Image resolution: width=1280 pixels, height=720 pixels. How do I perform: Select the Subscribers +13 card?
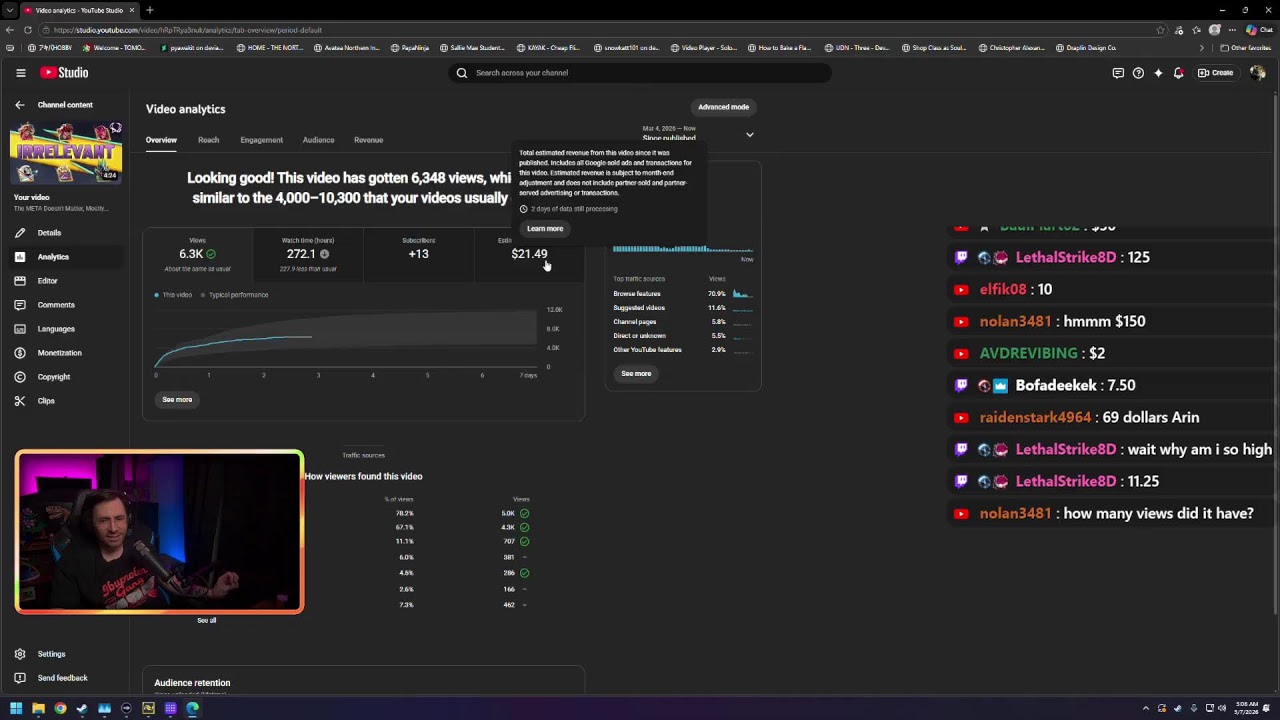[x=418, y=255]
